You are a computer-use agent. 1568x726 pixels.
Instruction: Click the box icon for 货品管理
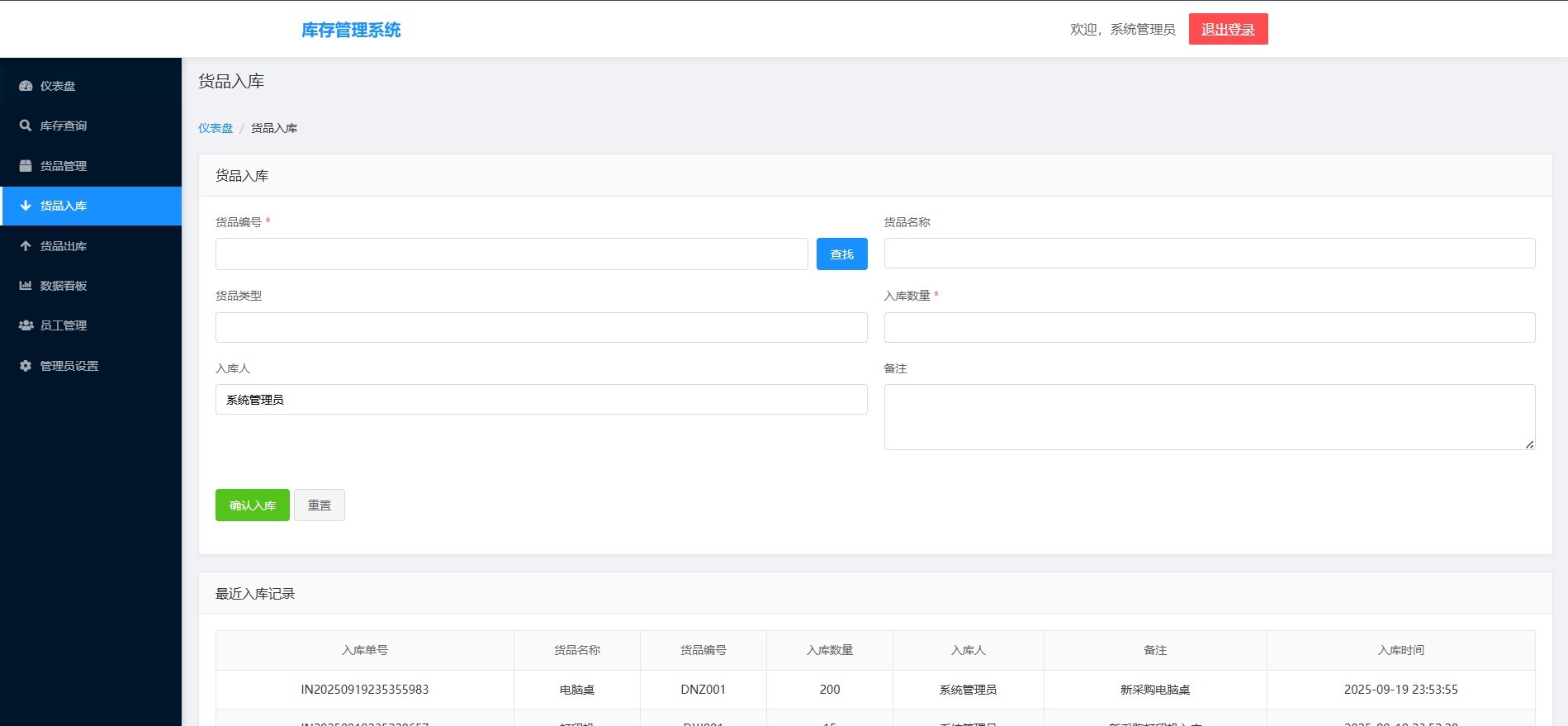(26, 166)
